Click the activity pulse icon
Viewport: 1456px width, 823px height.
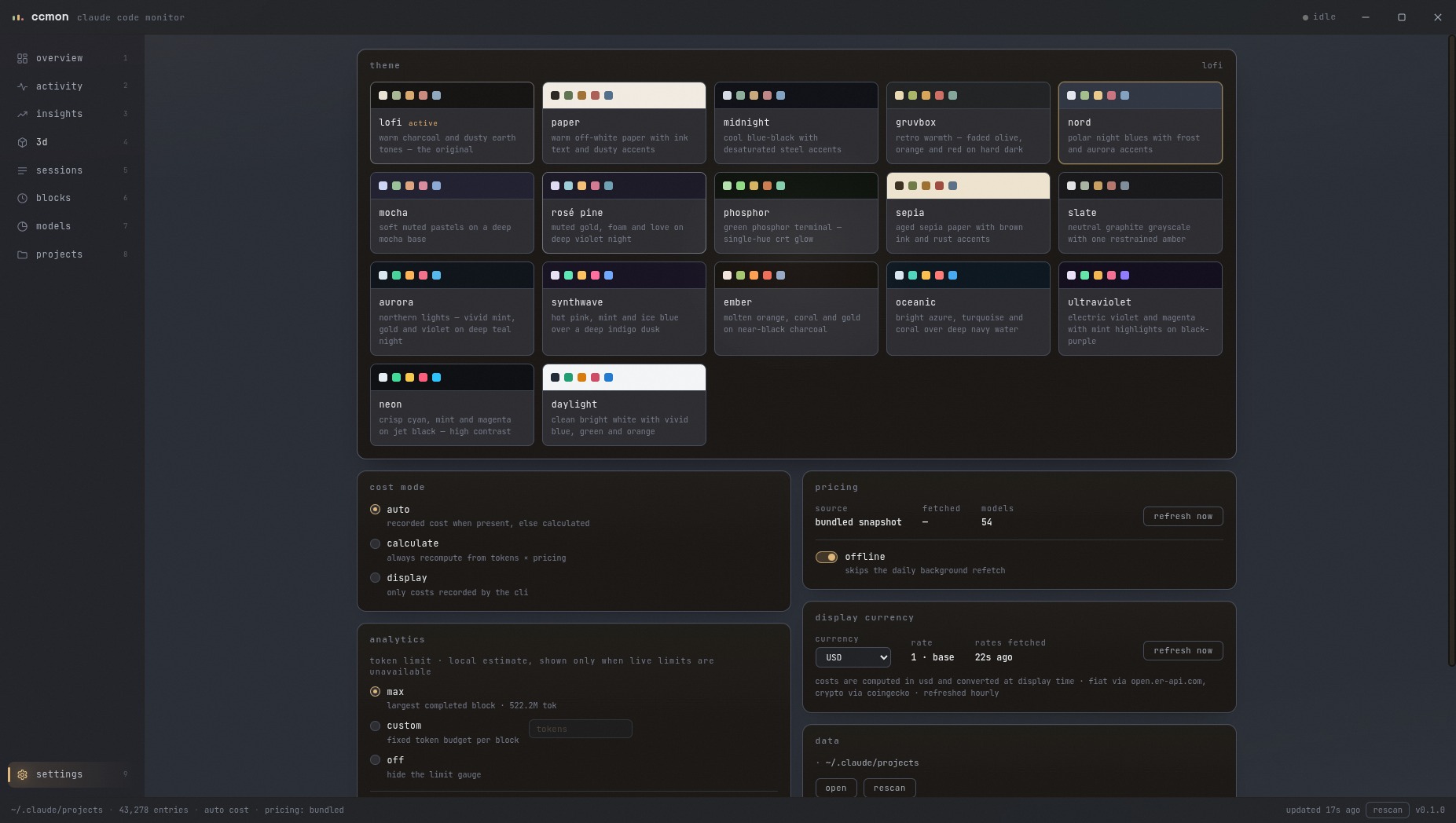coord(22,86)
